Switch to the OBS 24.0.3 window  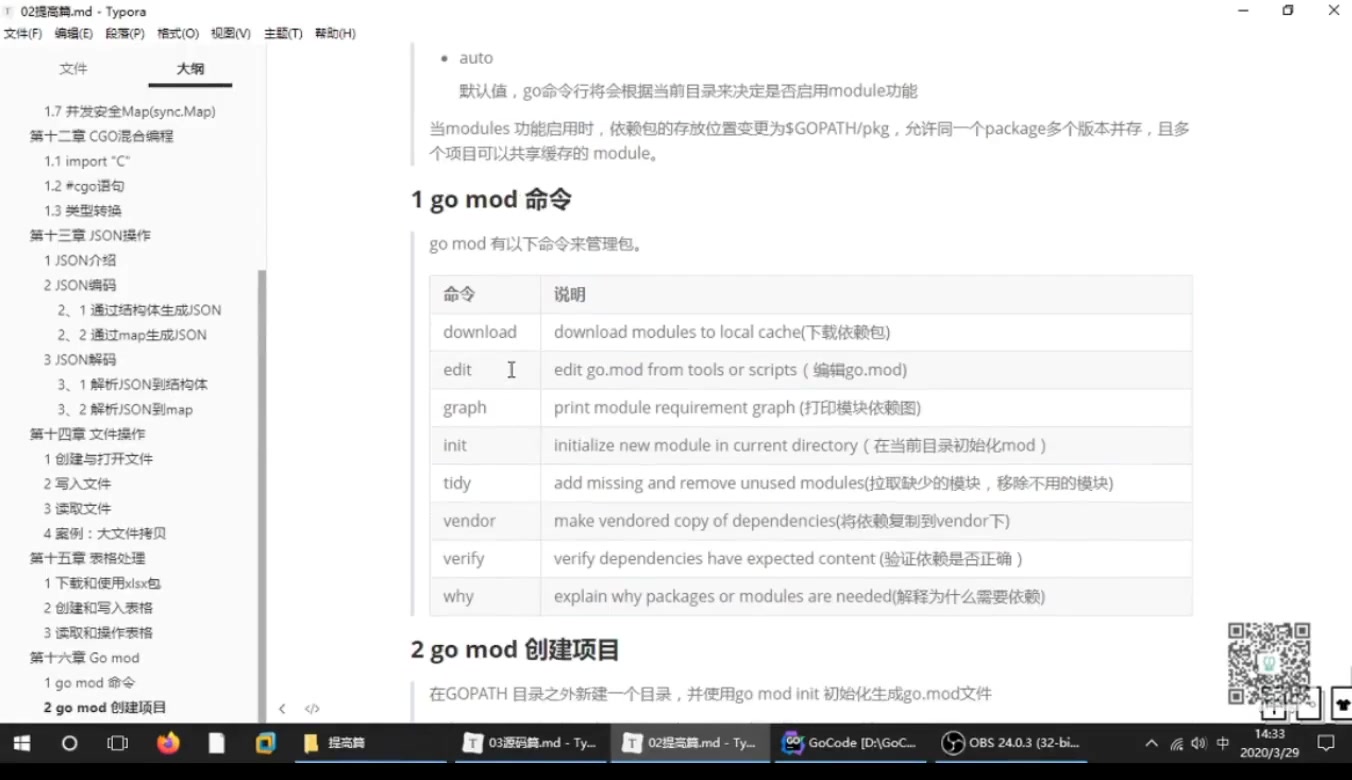[x=1010, y=743]
